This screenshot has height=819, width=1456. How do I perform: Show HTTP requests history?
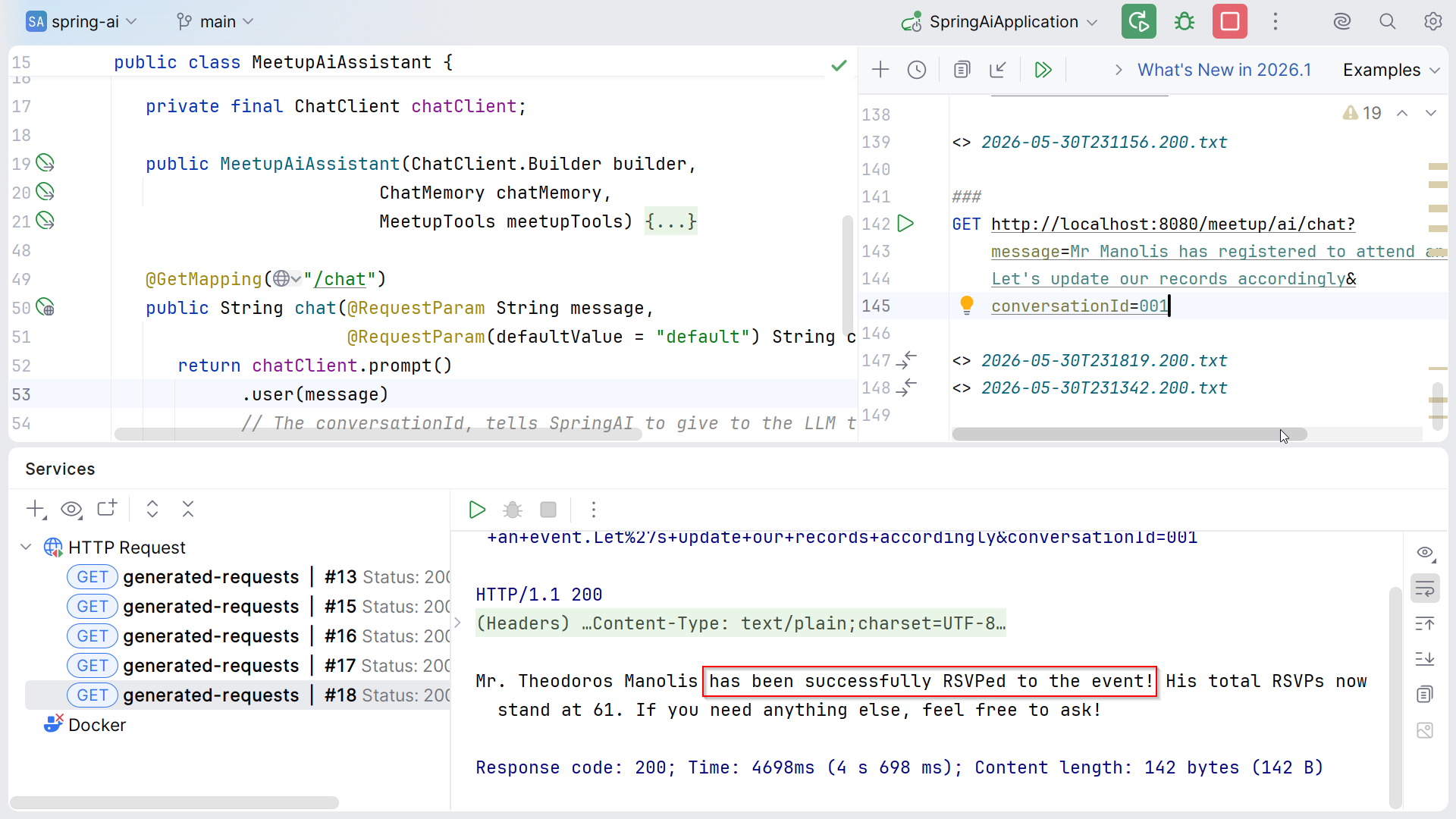click(916, 70)
